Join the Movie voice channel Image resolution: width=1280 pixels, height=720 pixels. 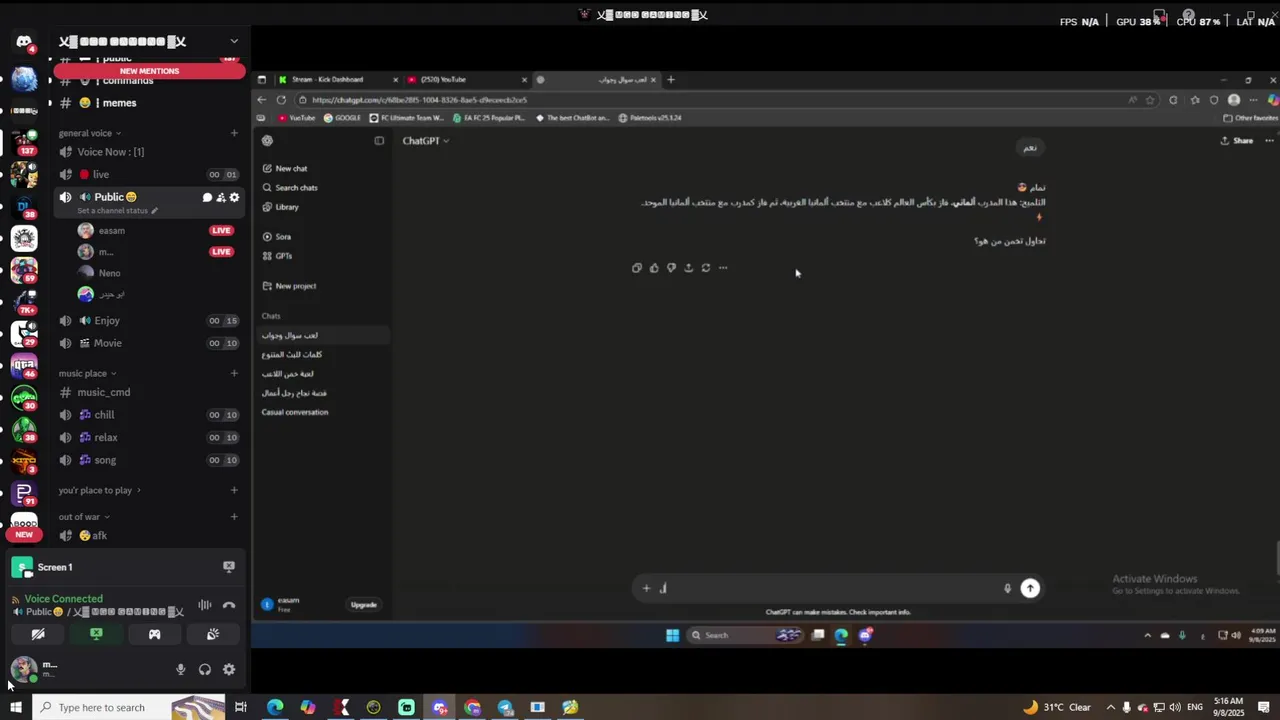[x=149, y=343]
